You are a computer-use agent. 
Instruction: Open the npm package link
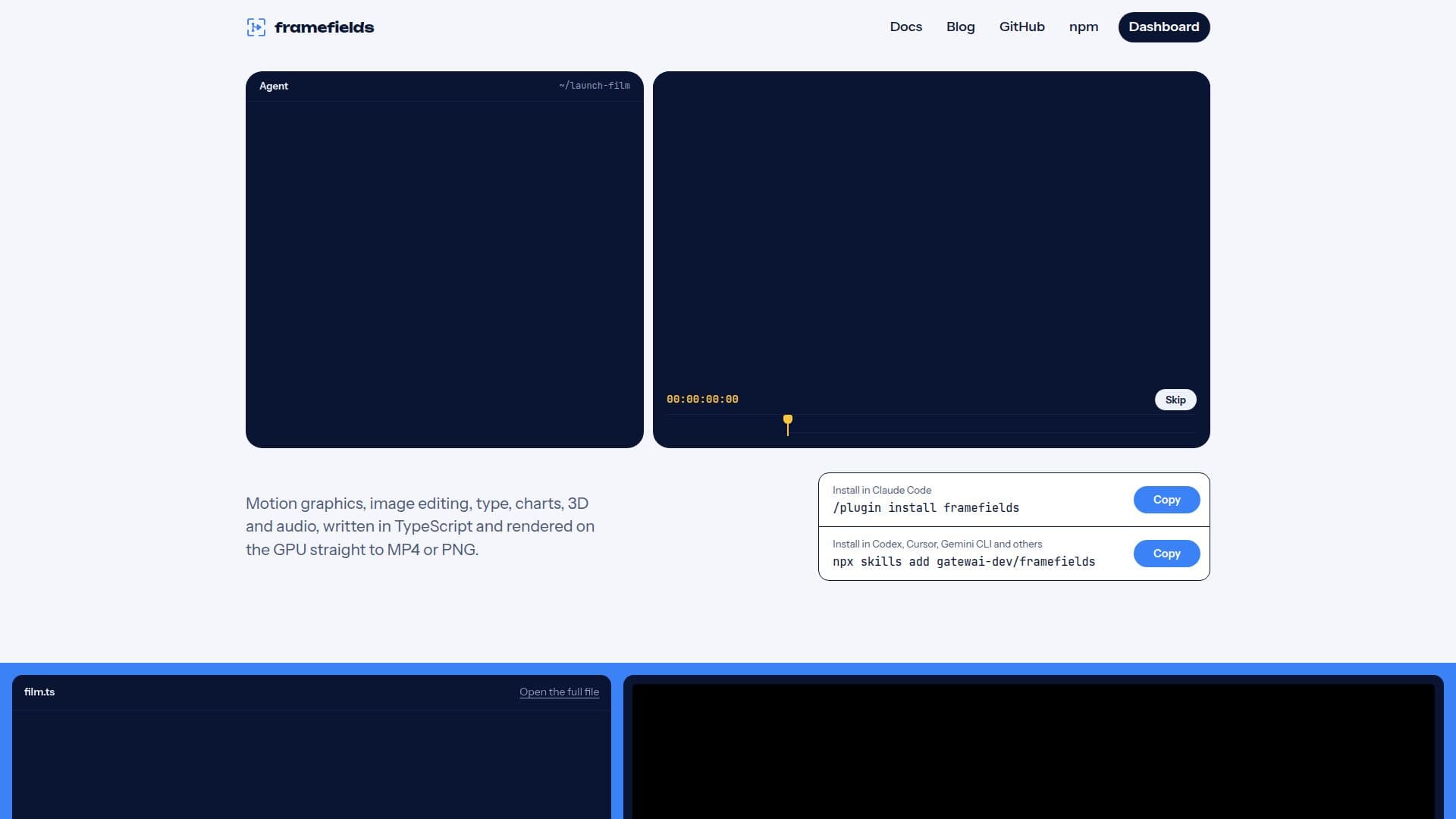click(x=1083, y=27)
